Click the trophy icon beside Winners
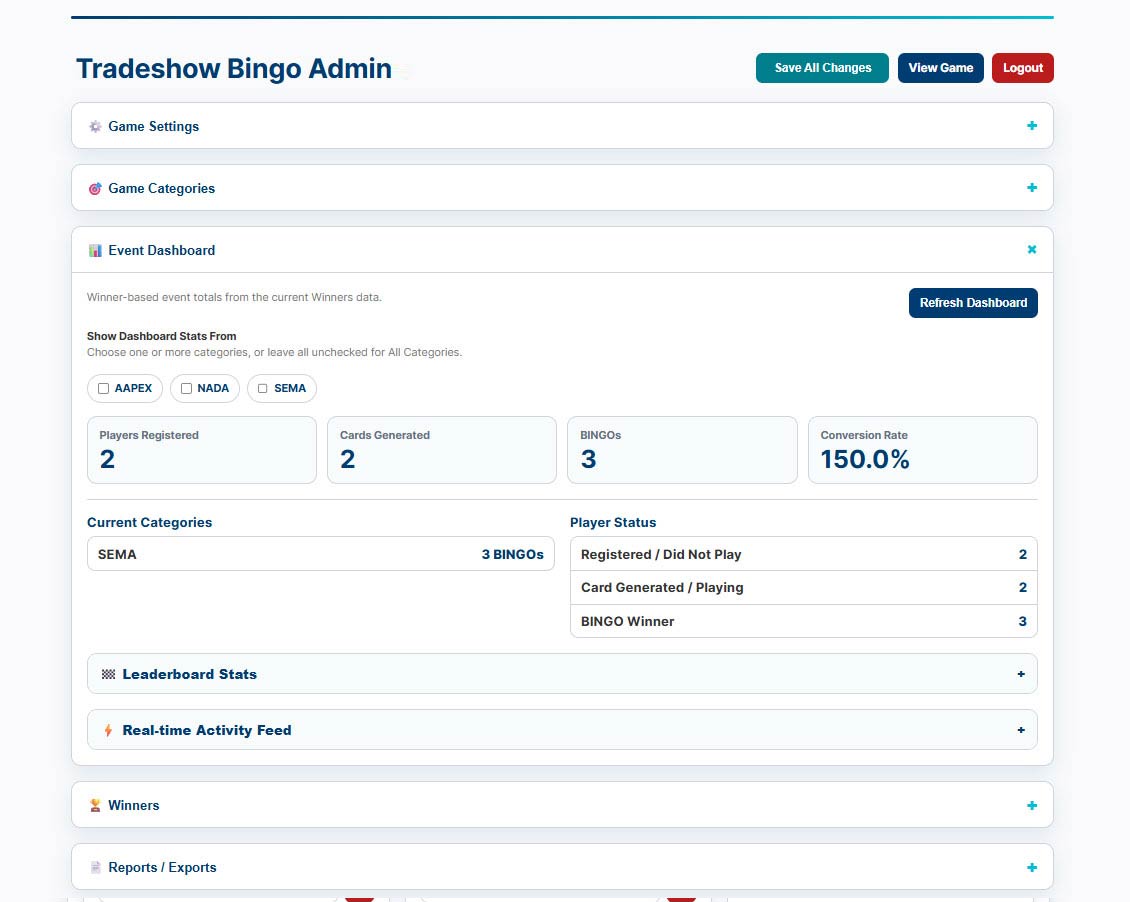The image size is (1130, 902). [x=95, y=805]
